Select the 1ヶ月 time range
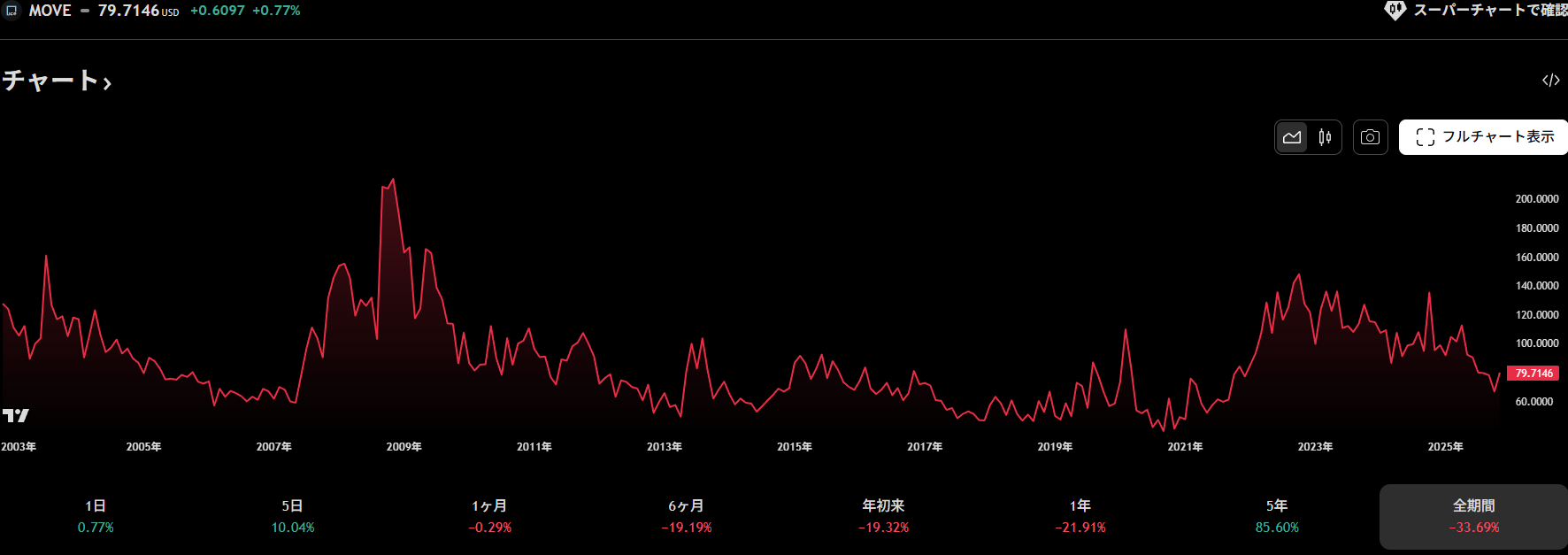 click(489, 516)
